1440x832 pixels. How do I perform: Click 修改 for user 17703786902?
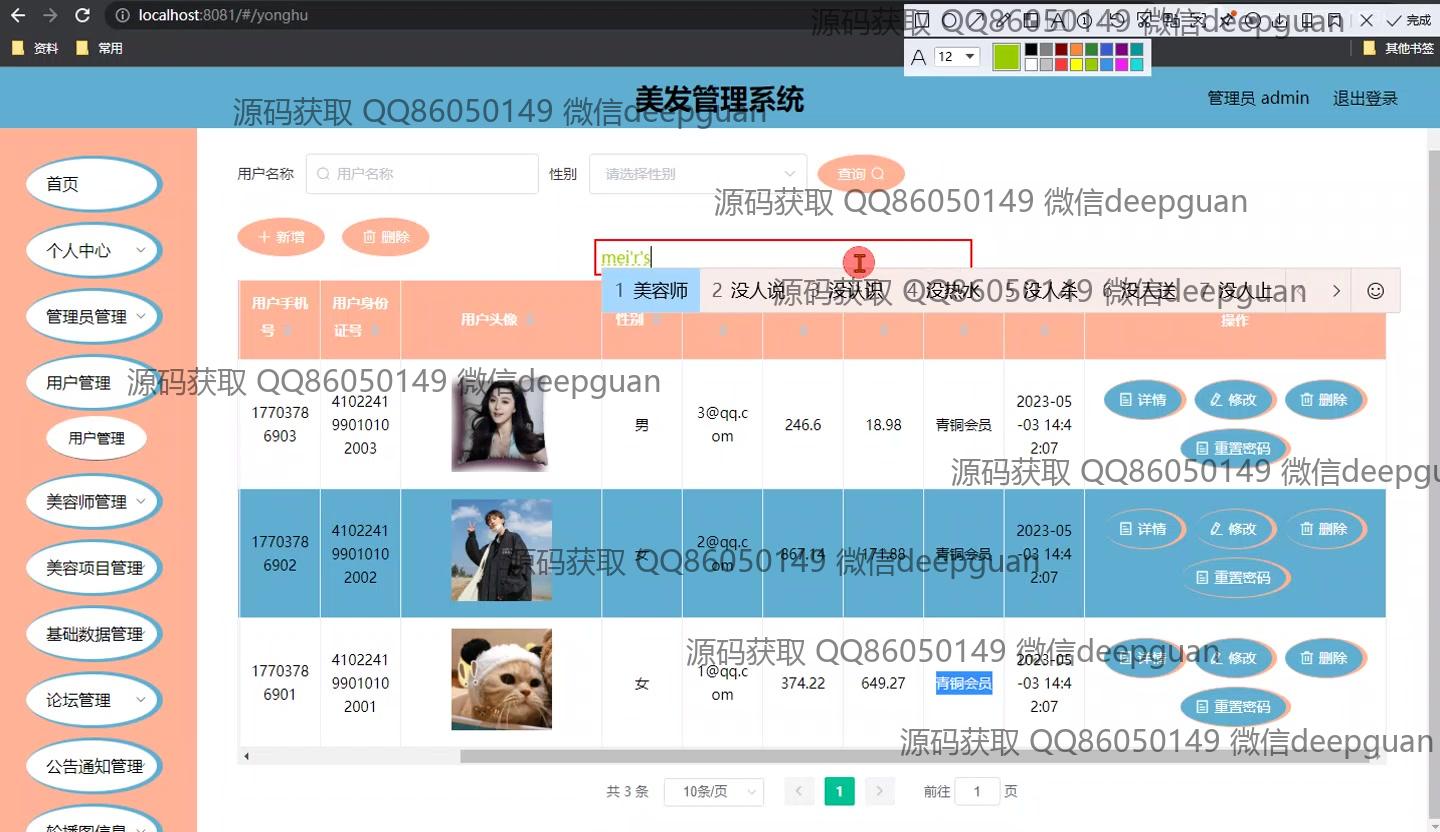click(1234, 529)
